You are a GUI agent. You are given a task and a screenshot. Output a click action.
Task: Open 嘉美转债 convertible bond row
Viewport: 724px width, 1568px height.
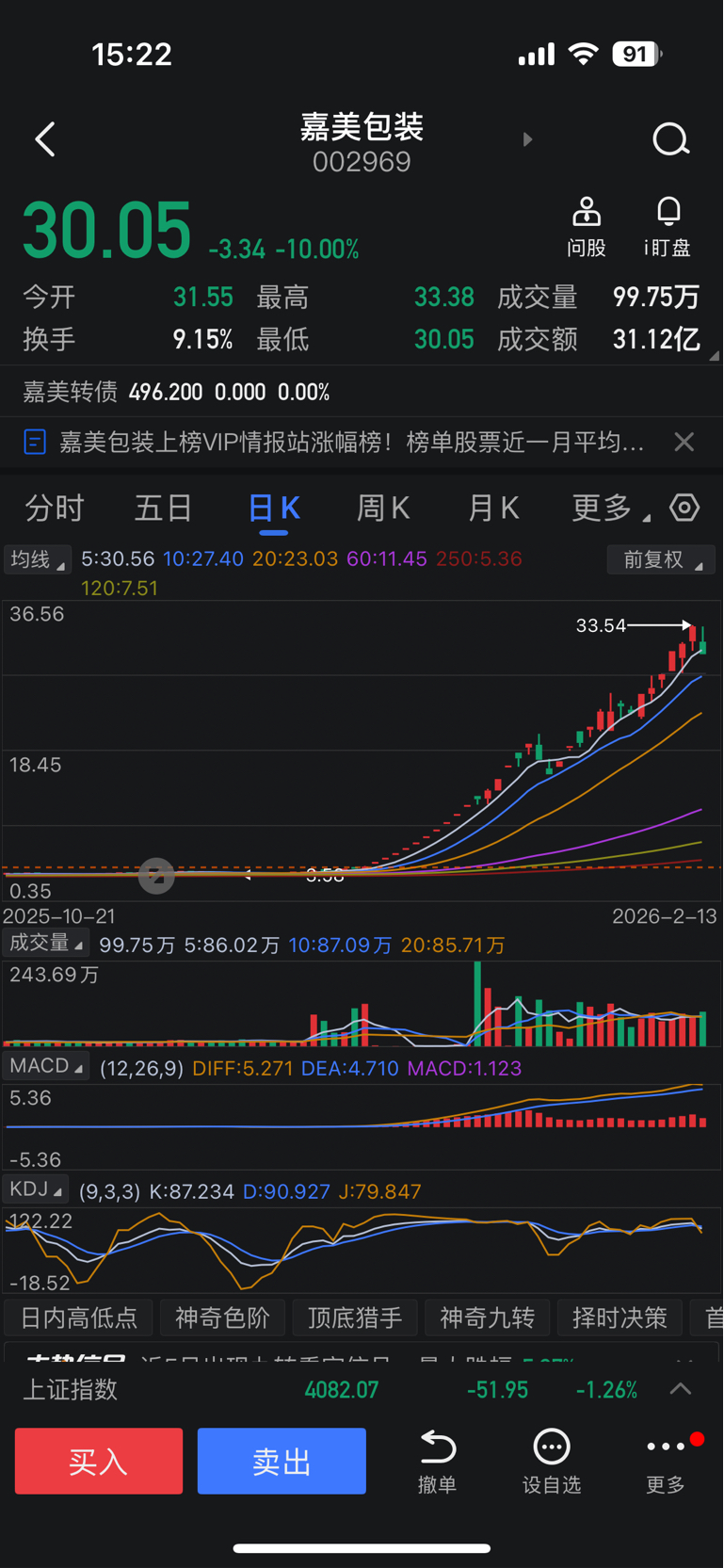click(x=362, y=392)
